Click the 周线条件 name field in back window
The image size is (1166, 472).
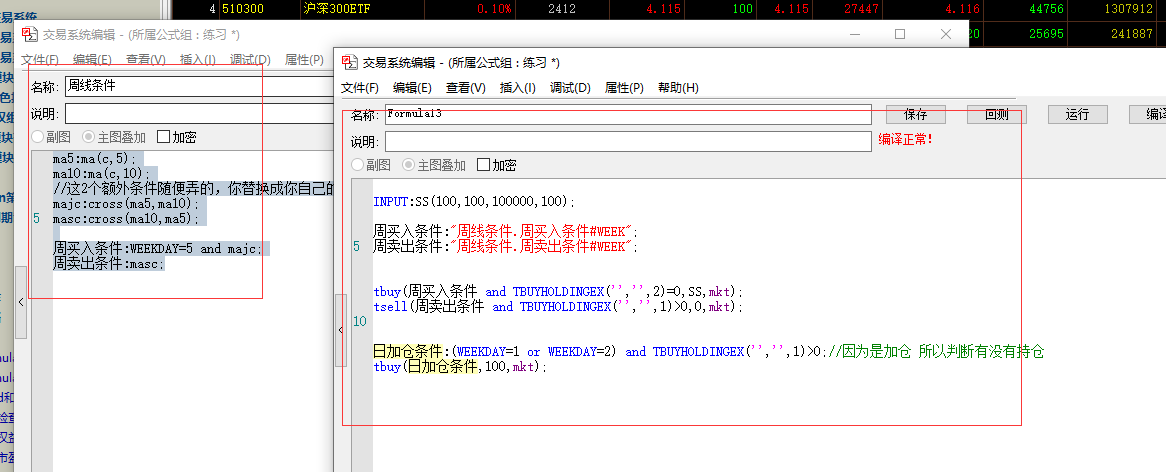[199, 86]
